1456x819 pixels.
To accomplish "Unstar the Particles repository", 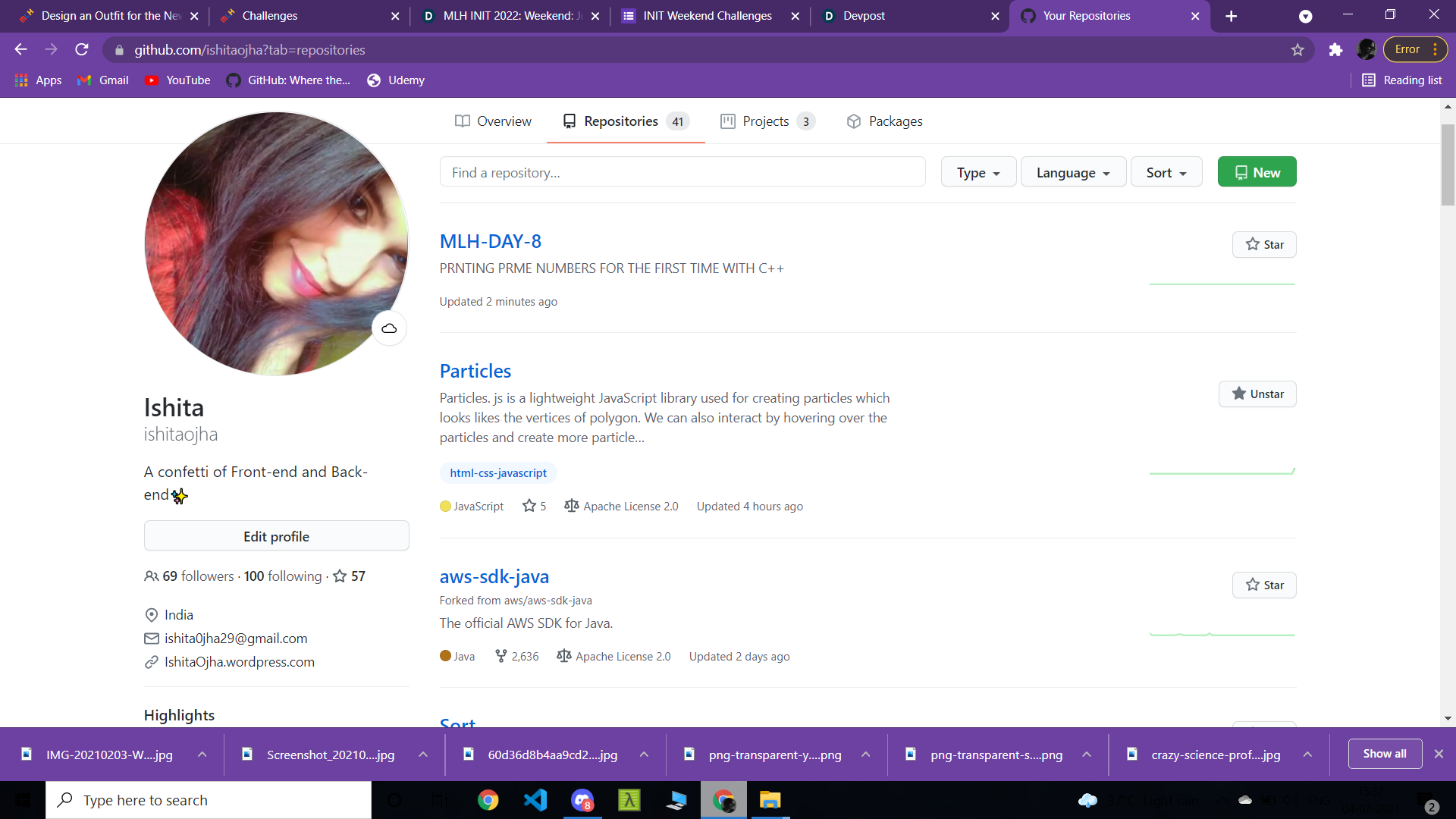I will [x=1257, y=394].
